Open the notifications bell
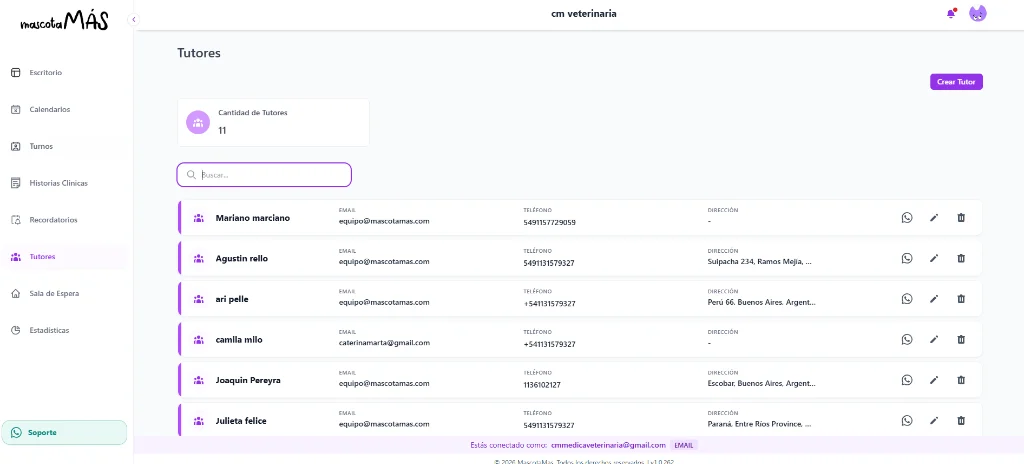Screen dimensions: 1024x464 pos(951,14)
